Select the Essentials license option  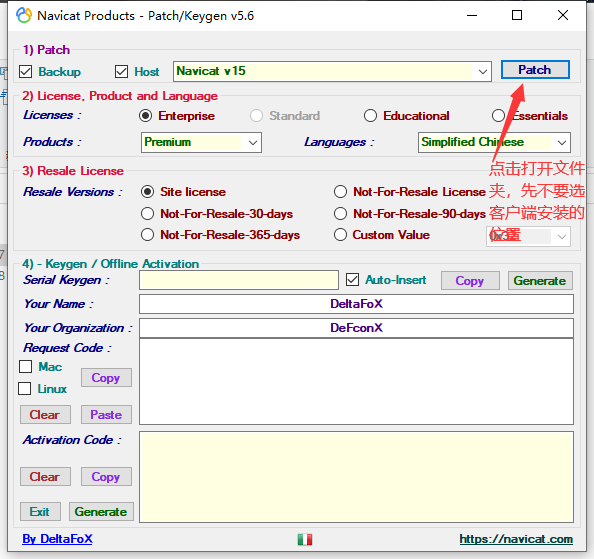tap(498, 116)
